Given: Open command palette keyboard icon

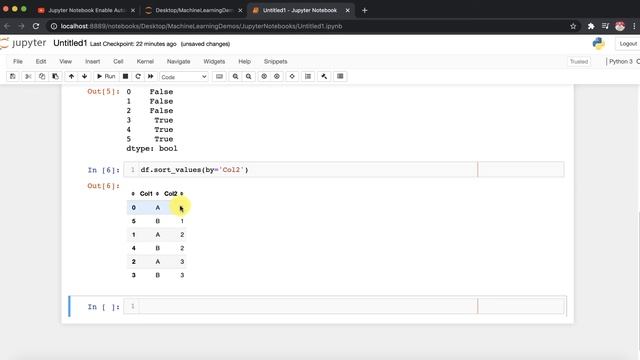Looking at the screenshot, I should (x=219, y=76).
